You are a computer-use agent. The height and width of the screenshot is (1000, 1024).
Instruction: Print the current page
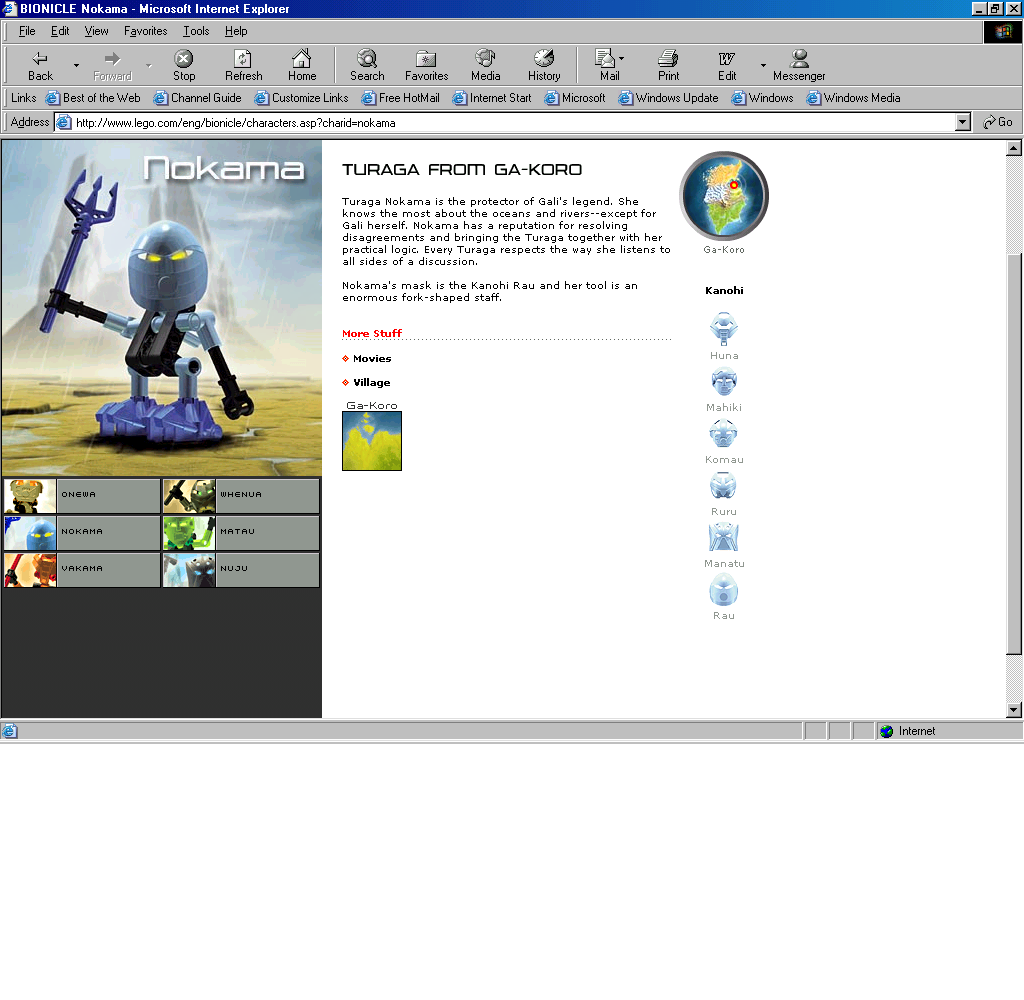tap(668, 66)
